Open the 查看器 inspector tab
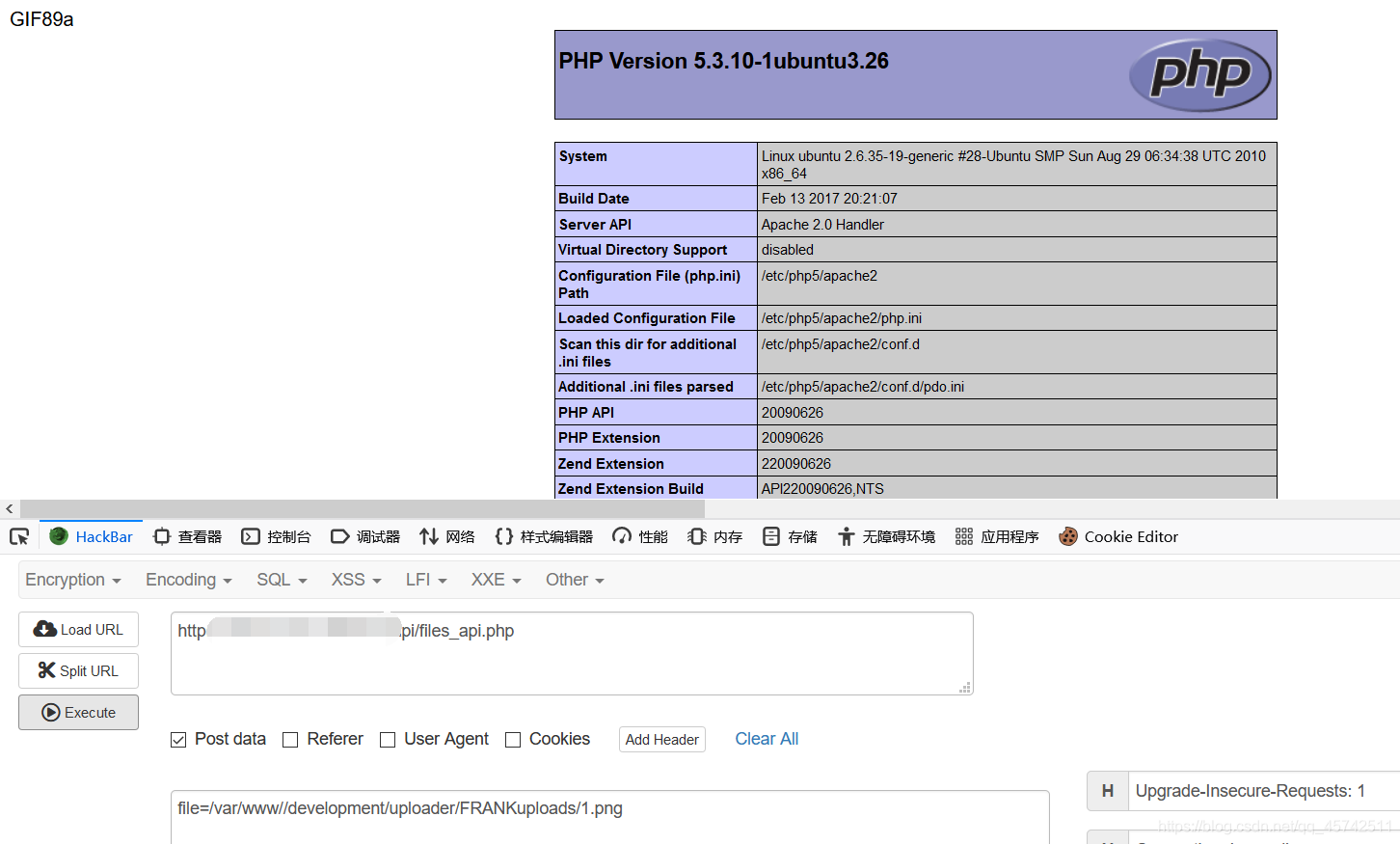The image size is (1400, 844). pyautogui.click(x=188, y=537)
